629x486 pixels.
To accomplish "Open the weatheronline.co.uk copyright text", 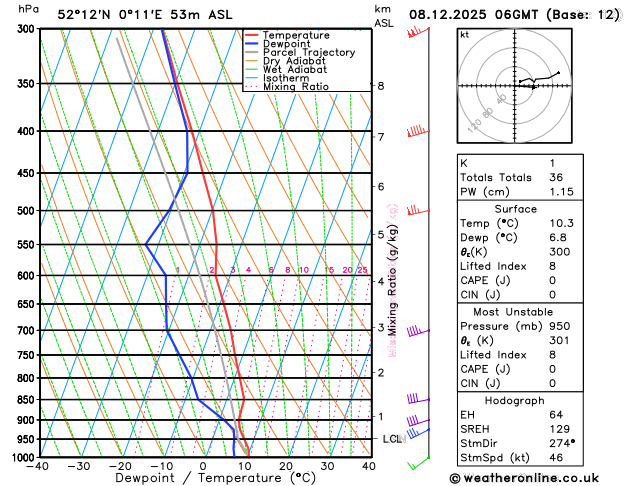I will [524, 478].
